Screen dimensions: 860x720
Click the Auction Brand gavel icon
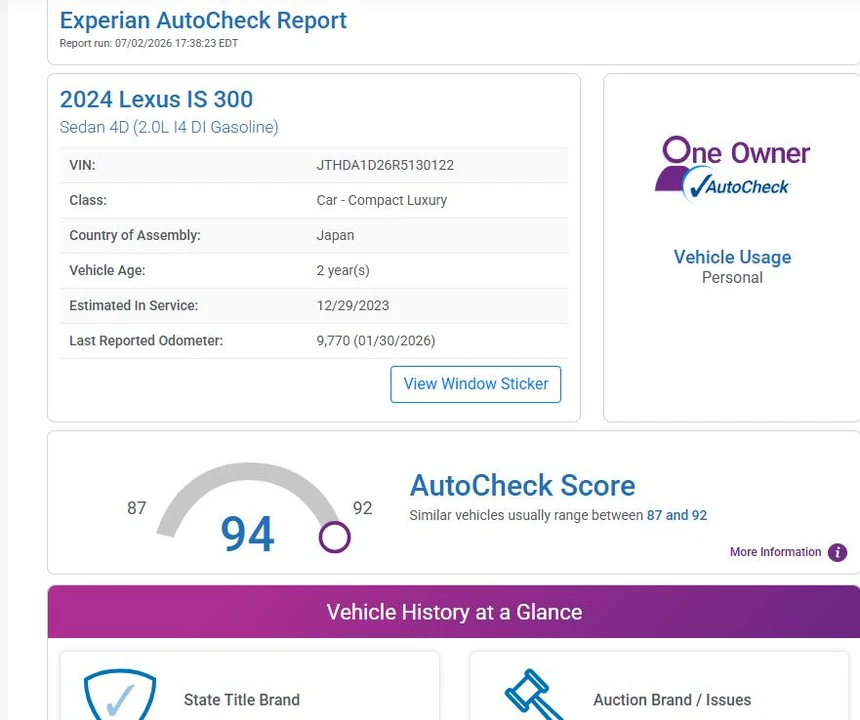pyautogui.click(x=533, y=695)
